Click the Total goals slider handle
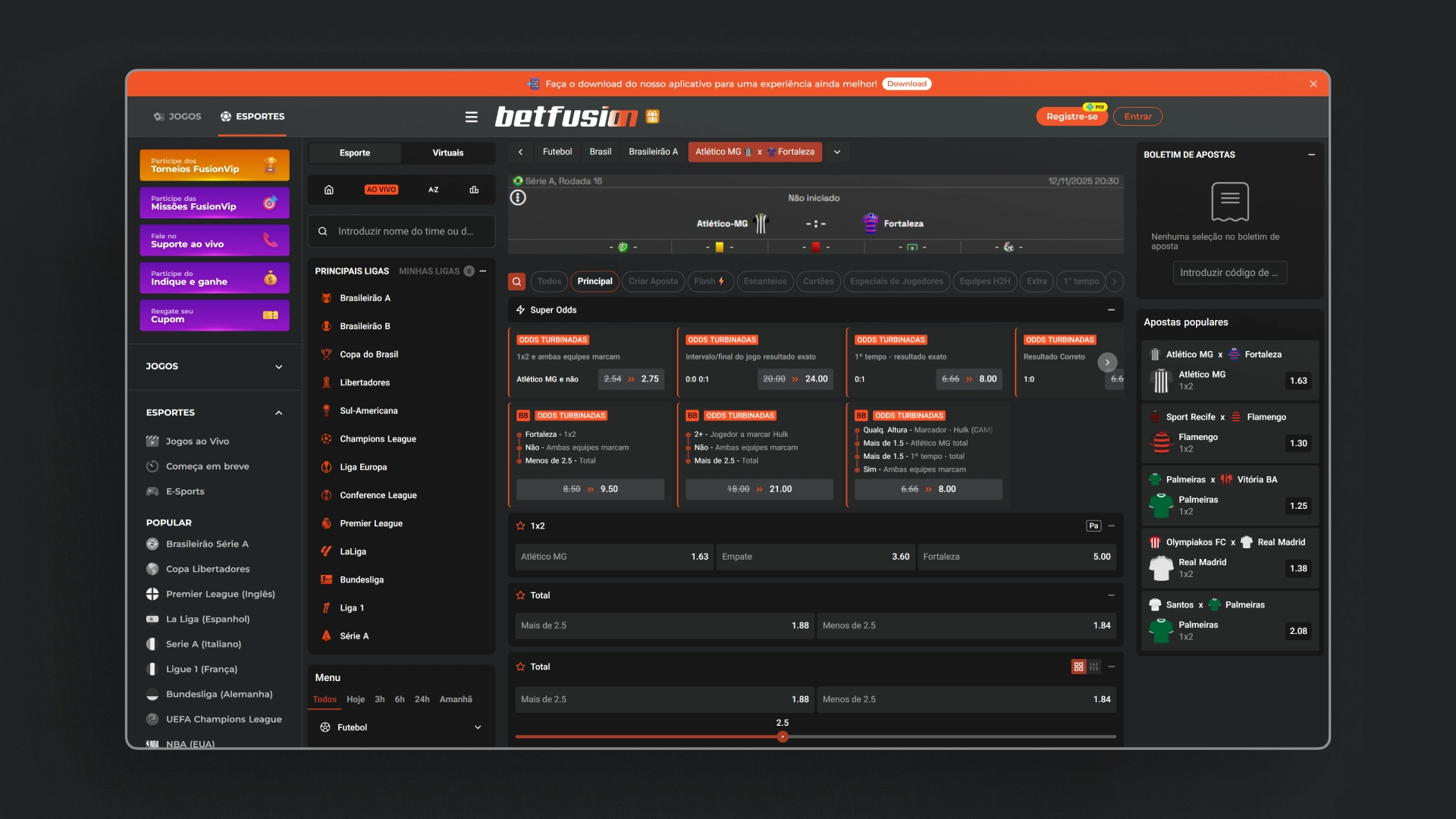 (783, 736)
